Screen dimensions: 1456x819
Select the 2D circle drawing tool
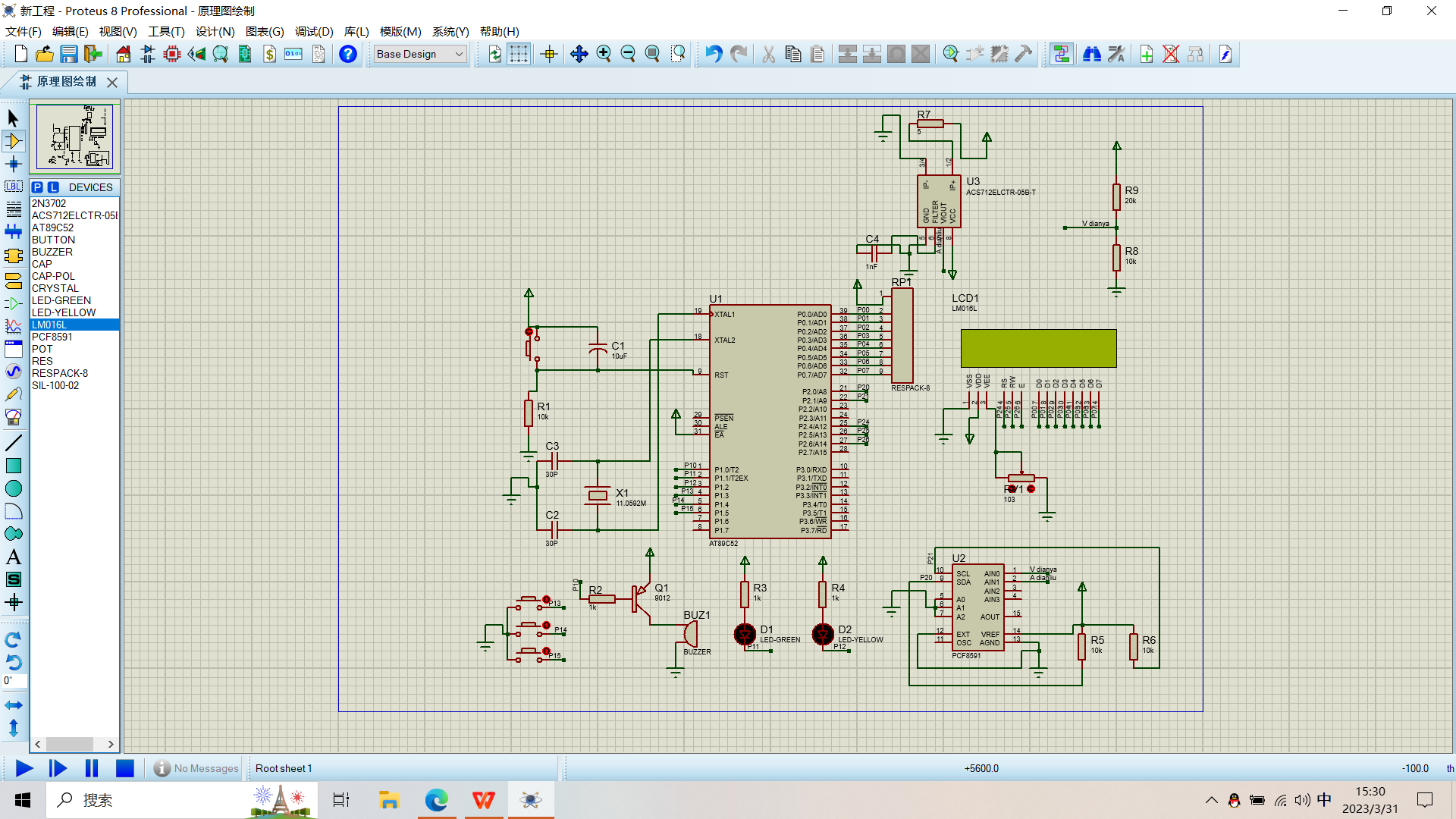[13, 488]
